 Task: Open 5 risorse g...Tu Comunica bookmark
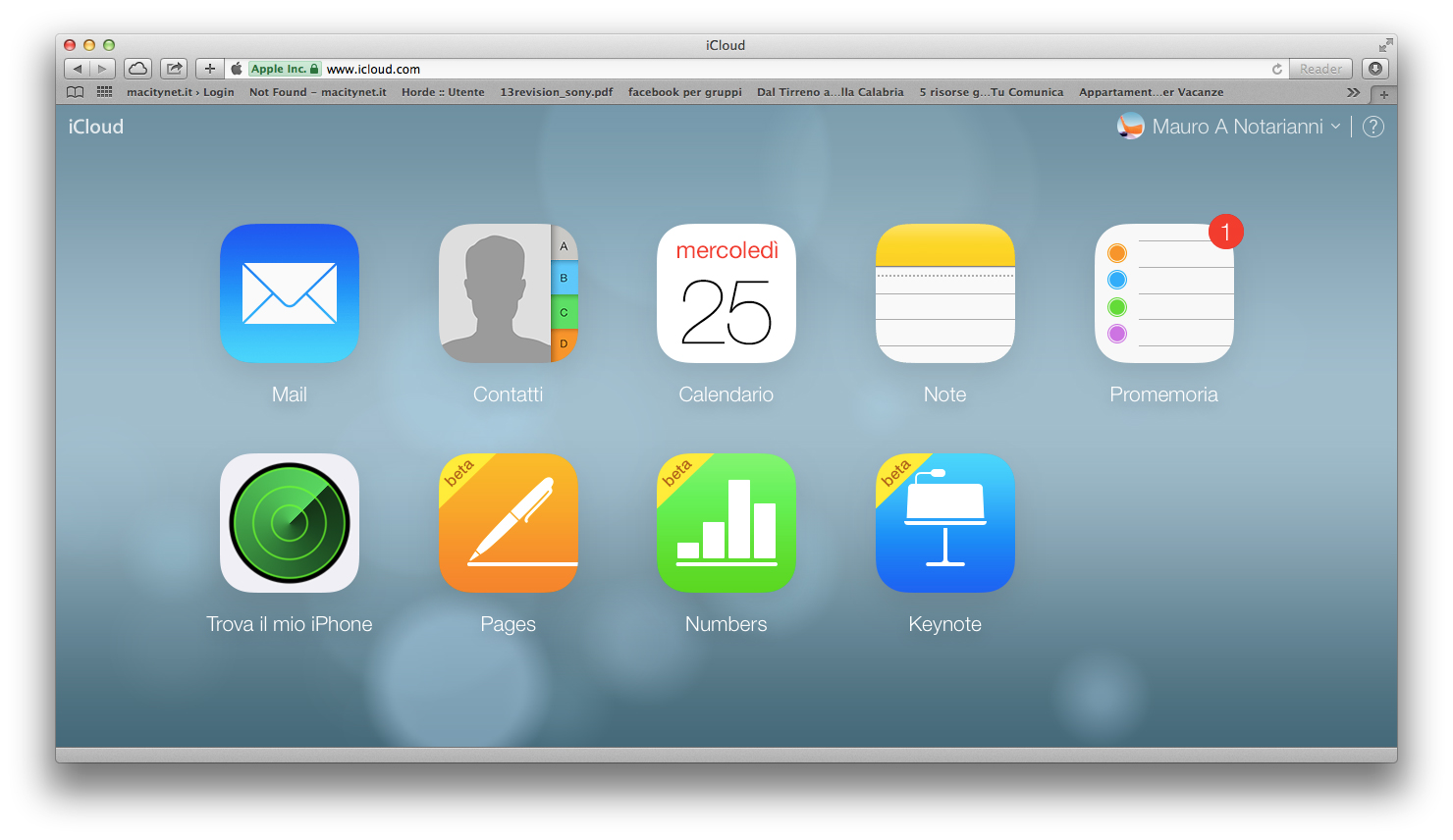coord(992,92)
